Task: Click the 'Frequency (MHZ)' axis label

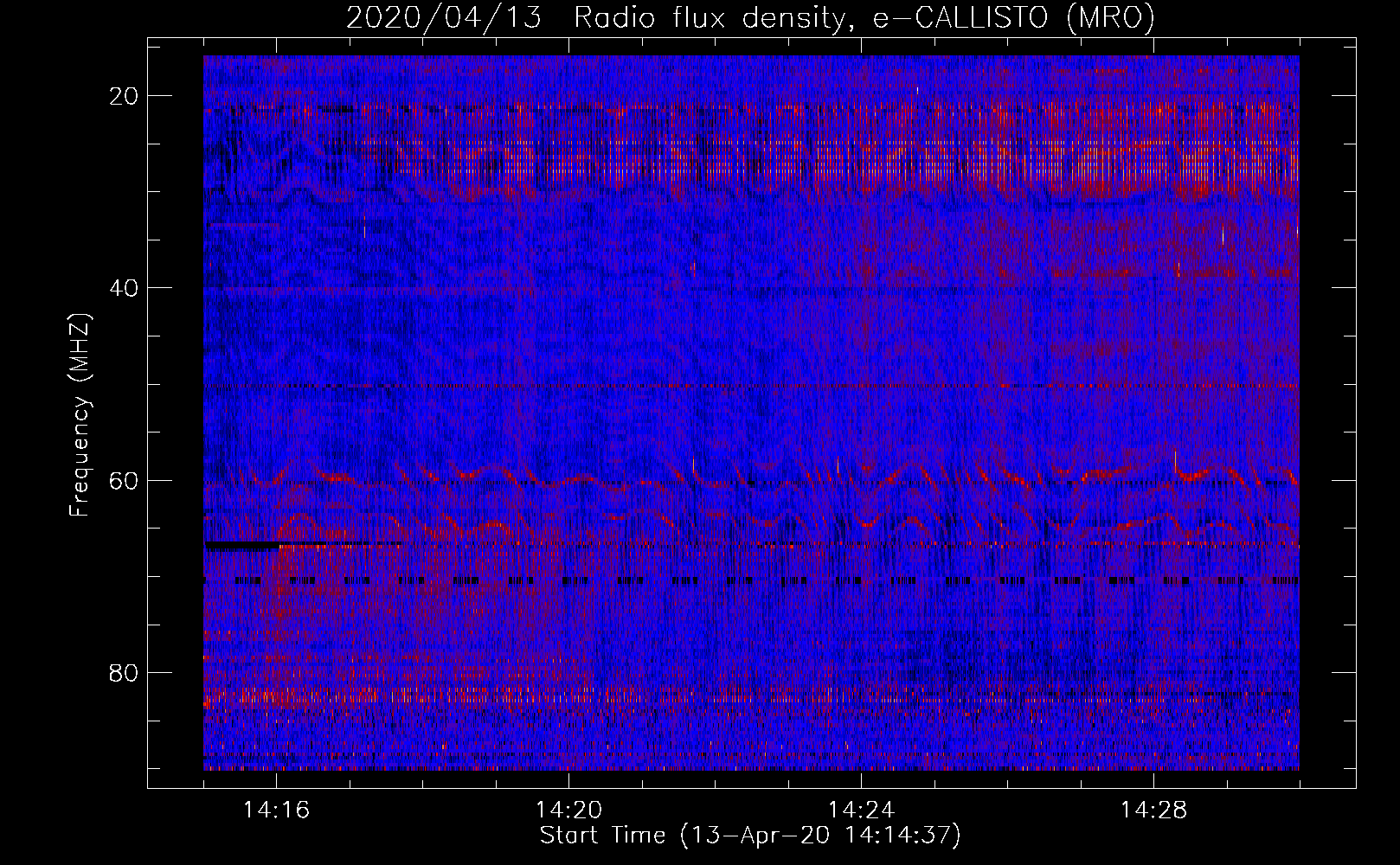Action: pos(80,415)
